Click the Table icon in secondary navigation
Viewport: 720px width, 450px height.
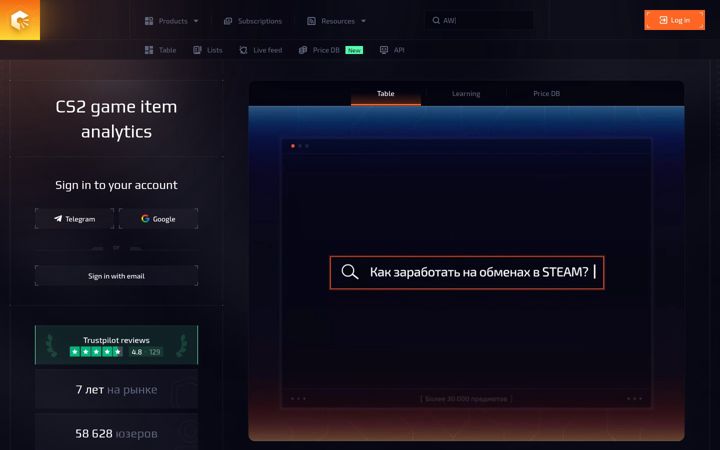149,50
